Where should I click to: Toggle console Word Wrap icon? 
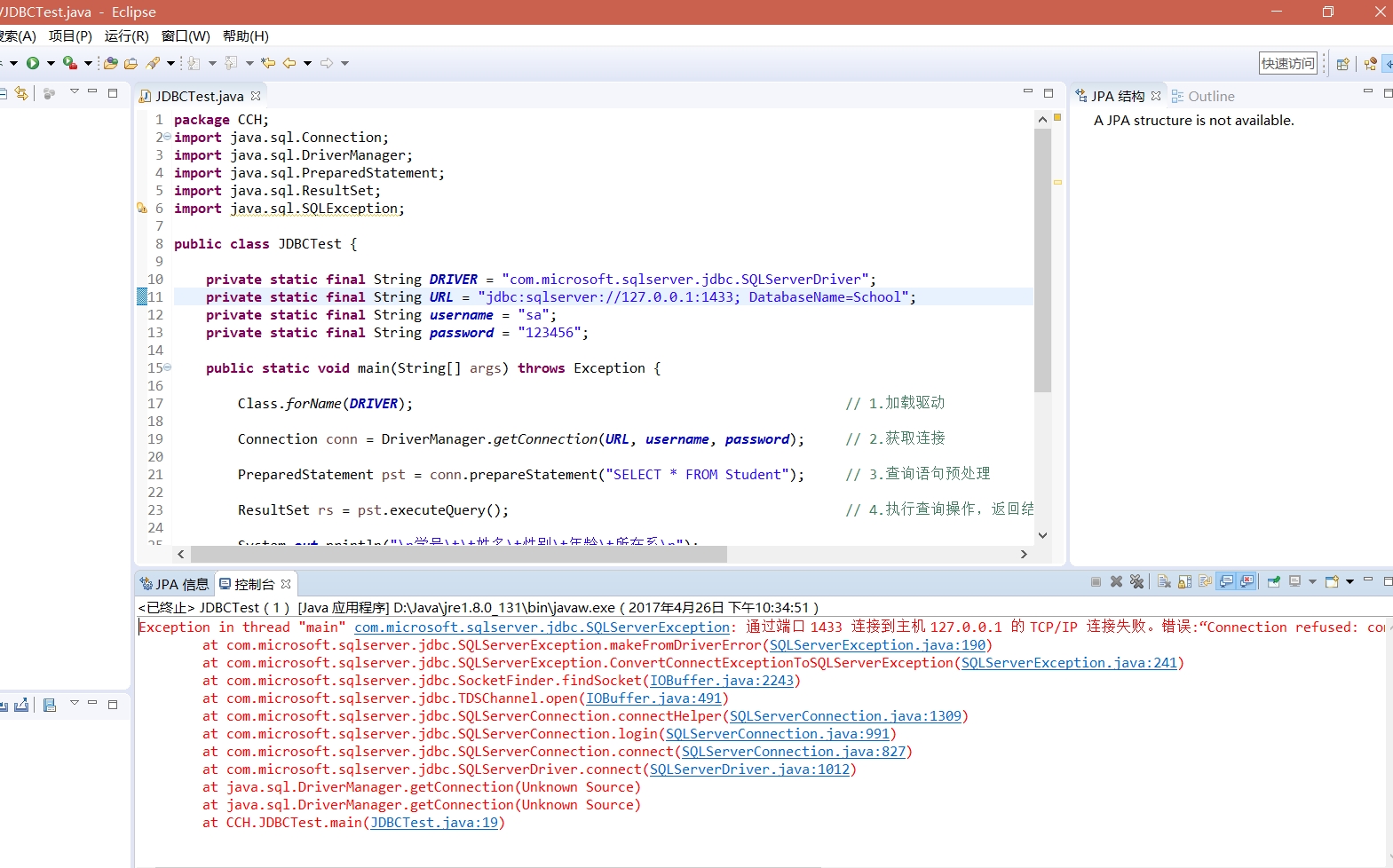pos(1205,582)
